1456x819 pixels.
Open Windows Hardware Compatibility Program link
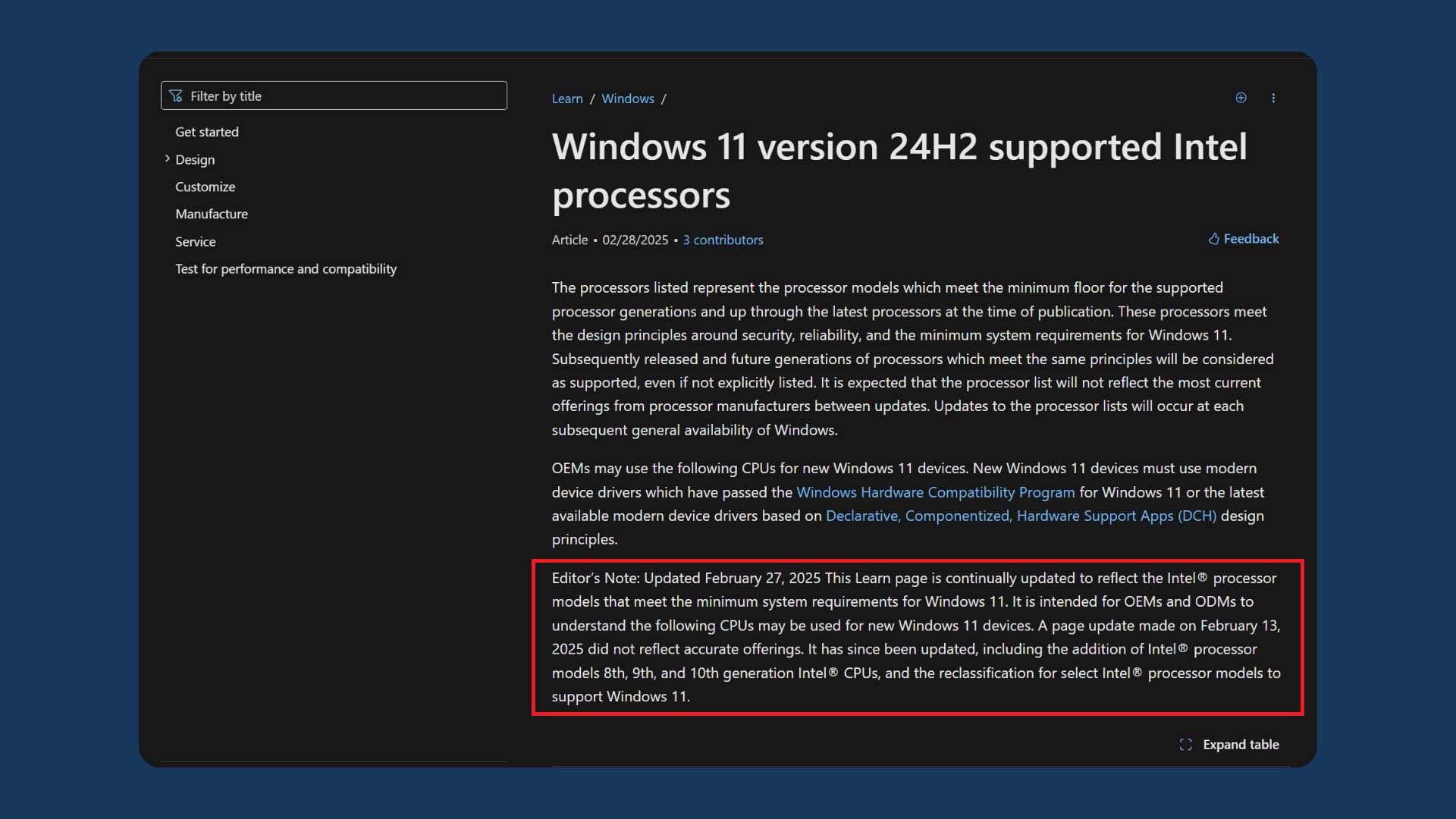tap(935, 492)
